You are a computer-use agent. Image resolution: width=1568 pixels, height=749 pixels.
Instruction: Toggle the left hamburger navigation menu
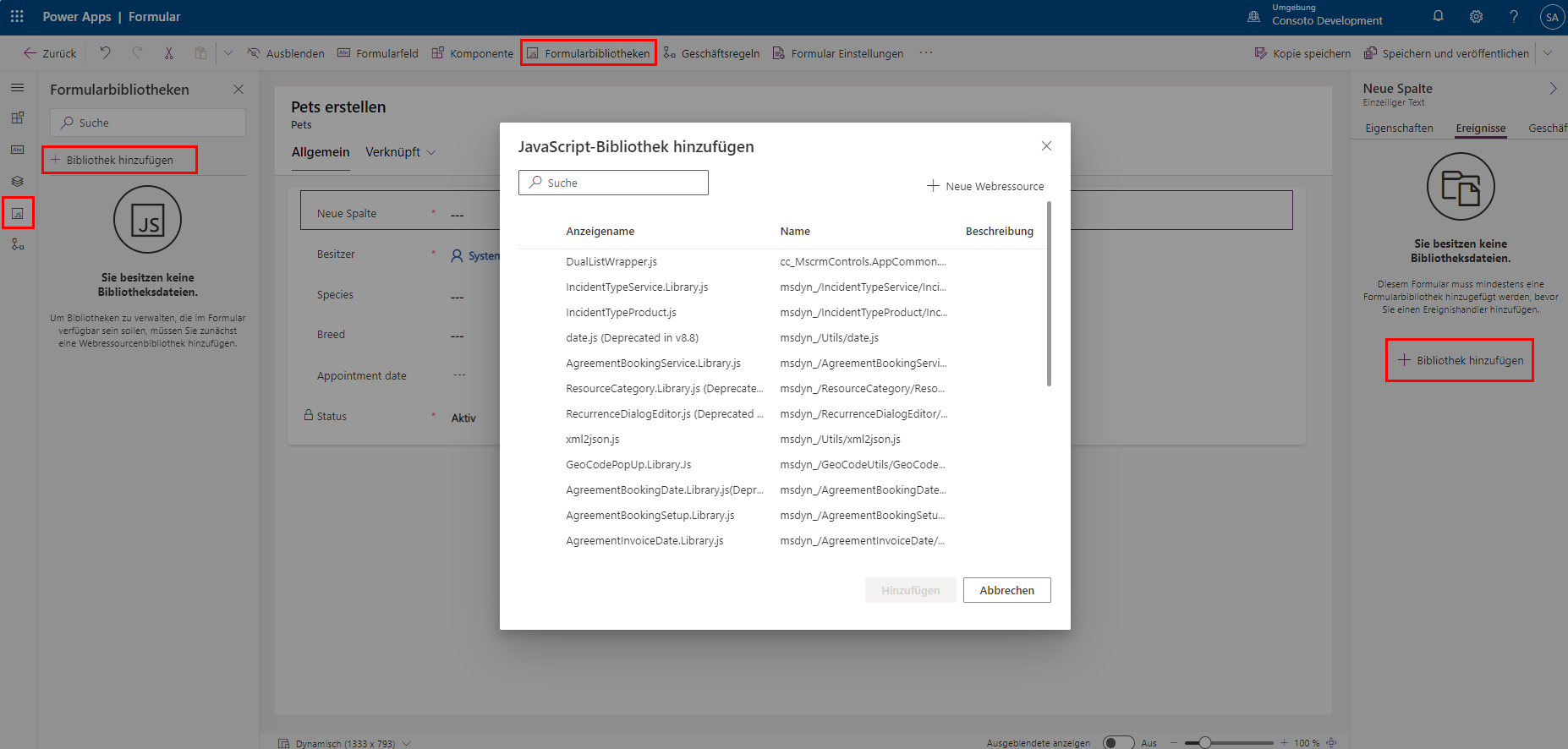(x=17, y=87)
